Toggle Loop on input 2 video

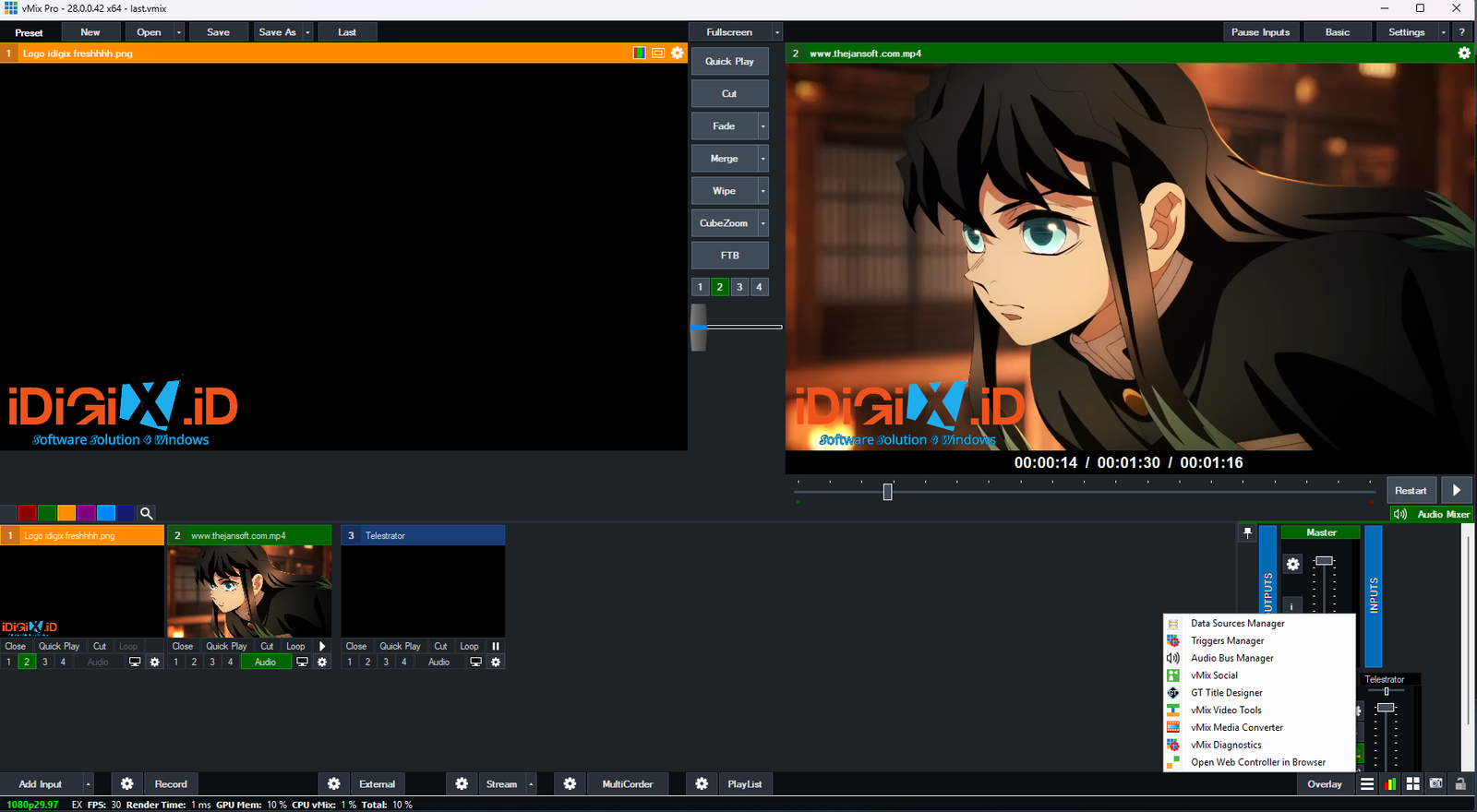[x=295, y=646]
